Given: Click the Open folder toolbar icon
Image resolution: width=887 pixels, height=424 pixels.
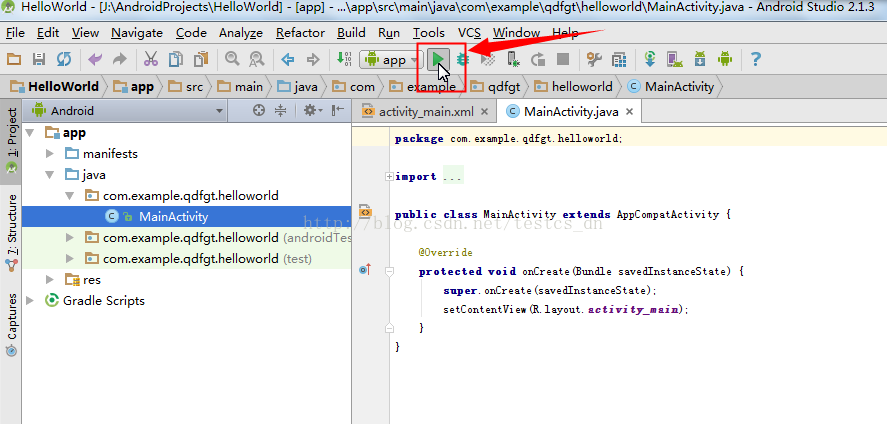Looking at the screenshot, I should [14, 59].
